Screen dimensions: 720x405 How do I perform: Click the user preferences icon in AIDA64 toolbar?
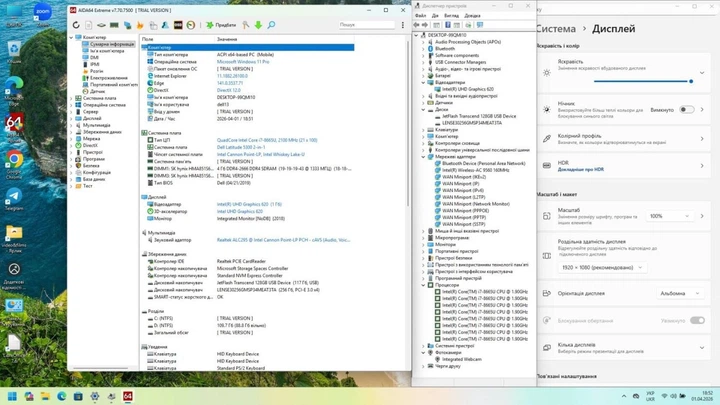165,25
